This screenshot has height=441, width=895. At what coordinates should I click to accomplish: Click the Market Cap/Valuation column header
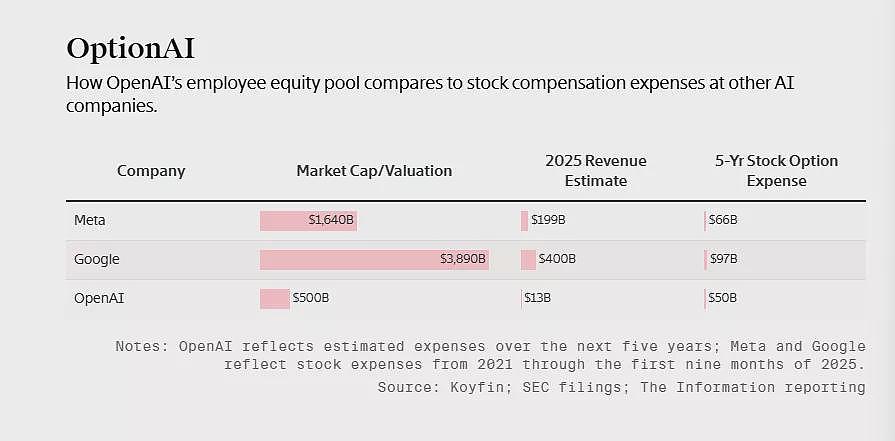[374, 171]
